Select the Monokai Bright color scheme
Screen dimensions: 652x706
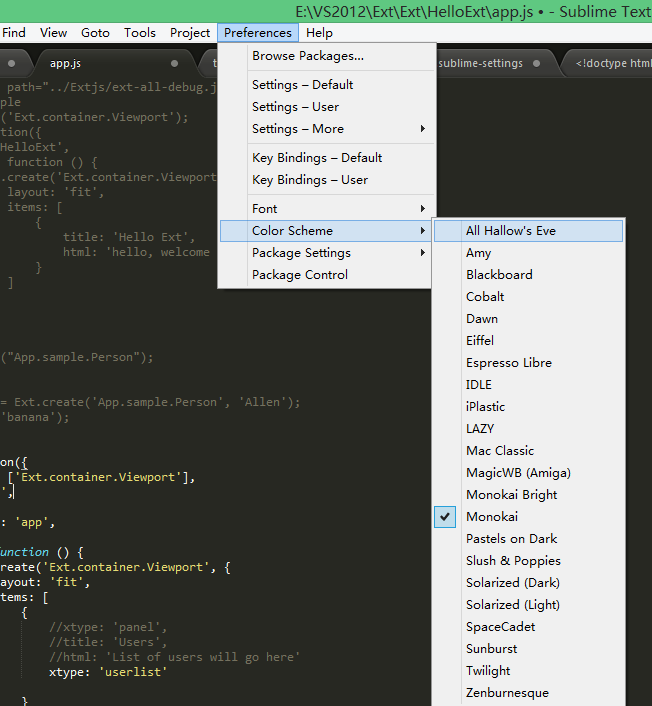tap(512, 495)
